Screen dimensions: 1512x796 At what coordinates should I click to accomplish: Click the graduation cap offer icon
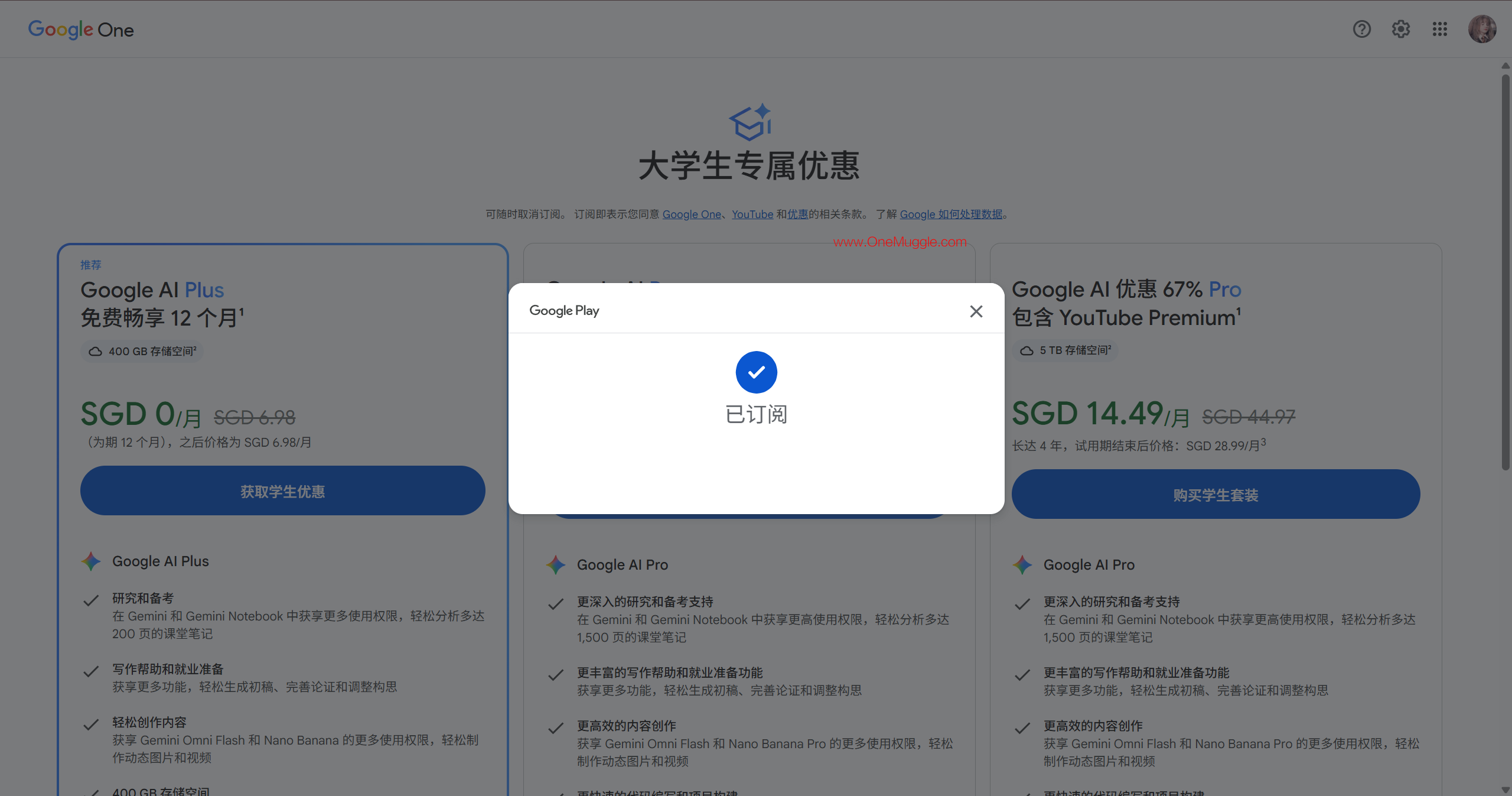click(750, 122)
